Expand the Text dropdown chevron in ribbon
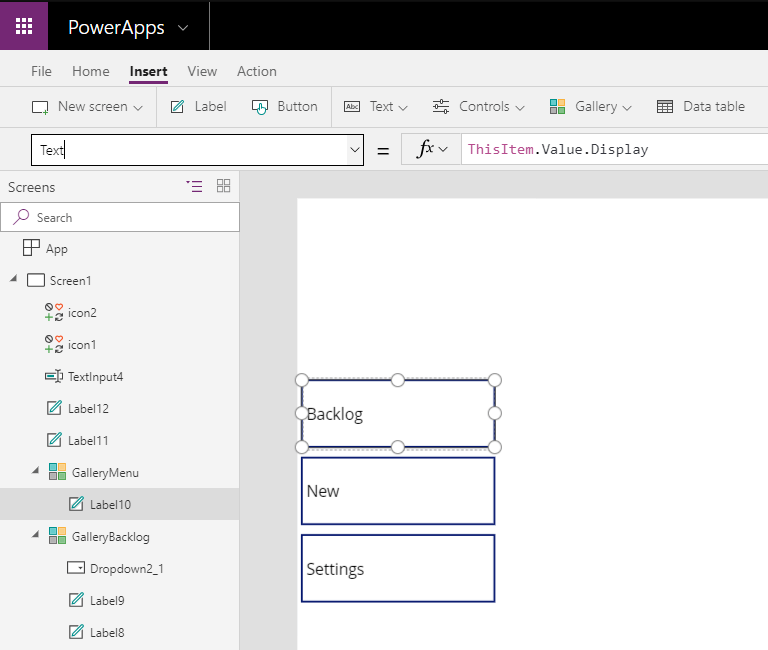Screen dimensions: 768x650 403,108
